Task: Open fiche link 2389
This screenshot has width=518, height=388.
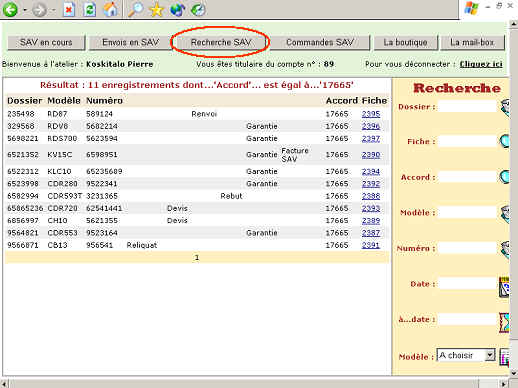Action: click(371, 221)
